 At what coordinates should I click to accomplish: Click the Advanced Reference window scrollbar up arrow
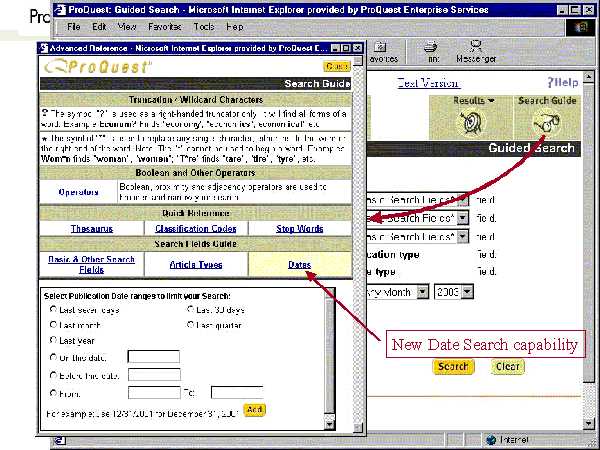pos(358,61)
